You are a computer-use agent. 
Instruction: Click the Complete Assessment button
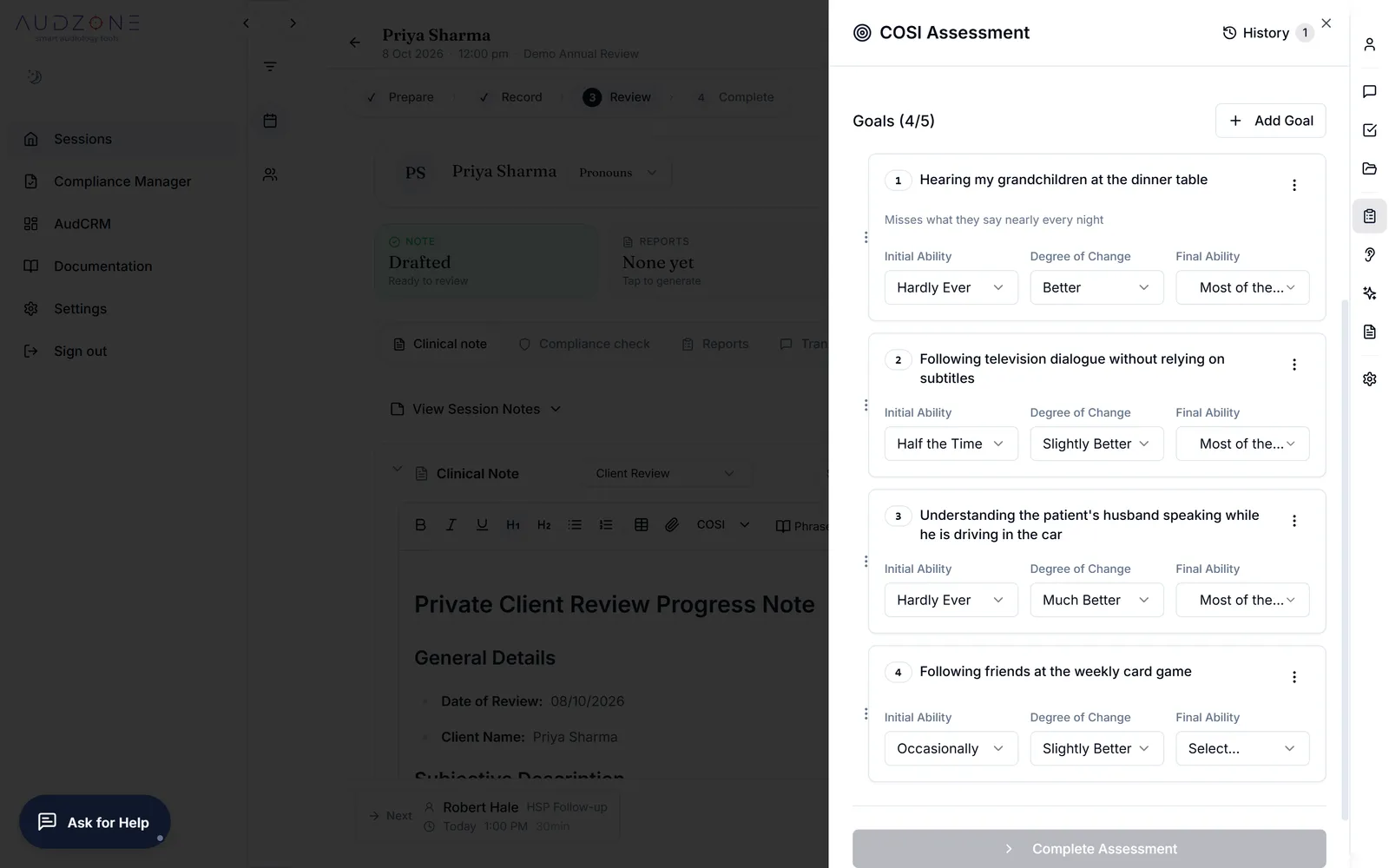click(x=1089, y=849)
